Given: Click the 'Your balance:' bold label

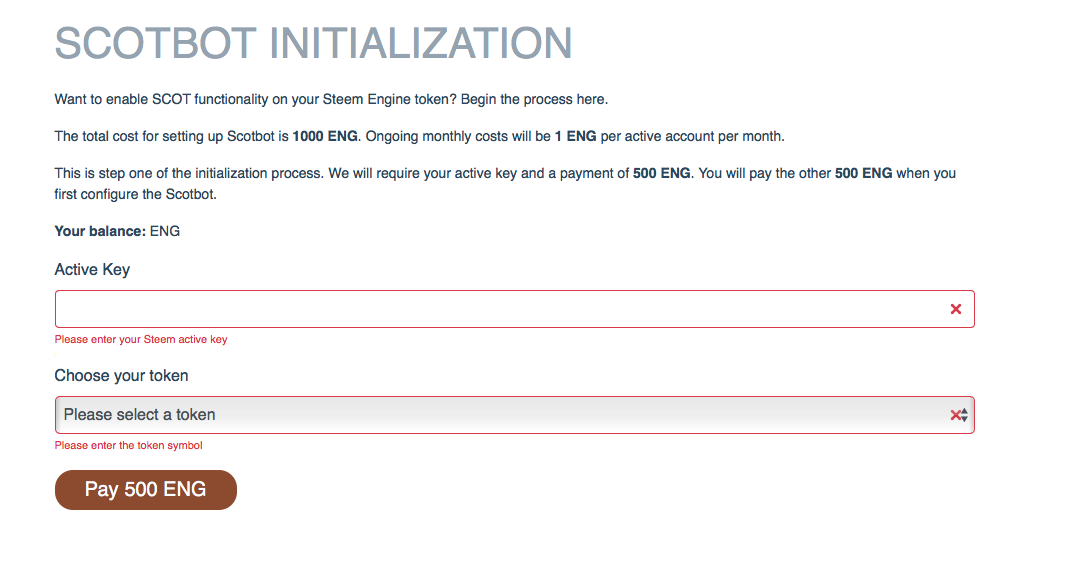Looking at the screenshot, I should click(100, 231).
